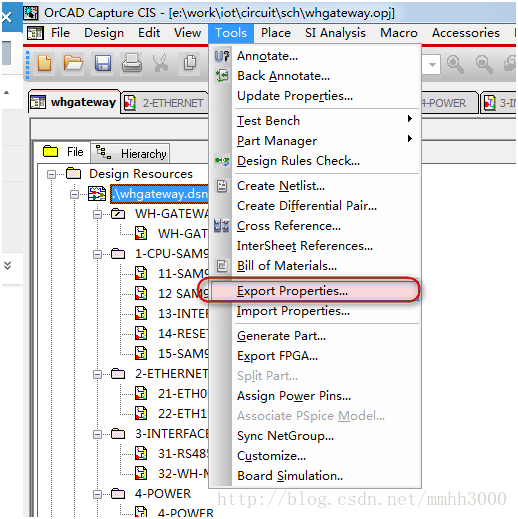Open the View menu
518x519 pixels.
[187, 33]
